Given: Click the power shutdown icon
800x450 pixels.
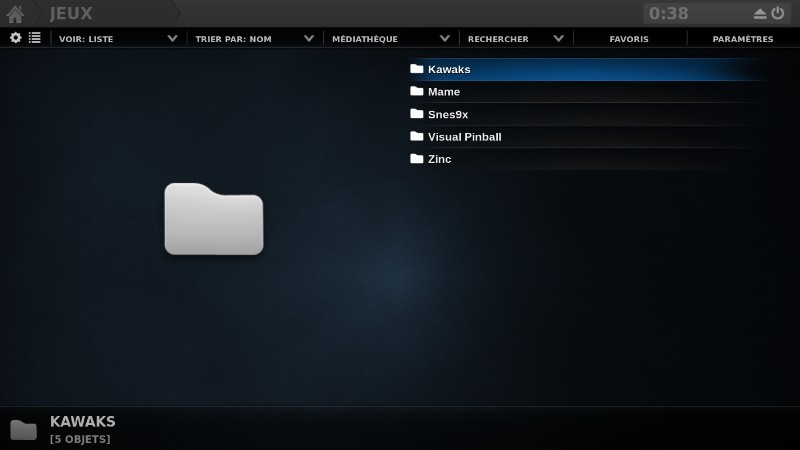Looking at the screenshot, I should (777, 14).
